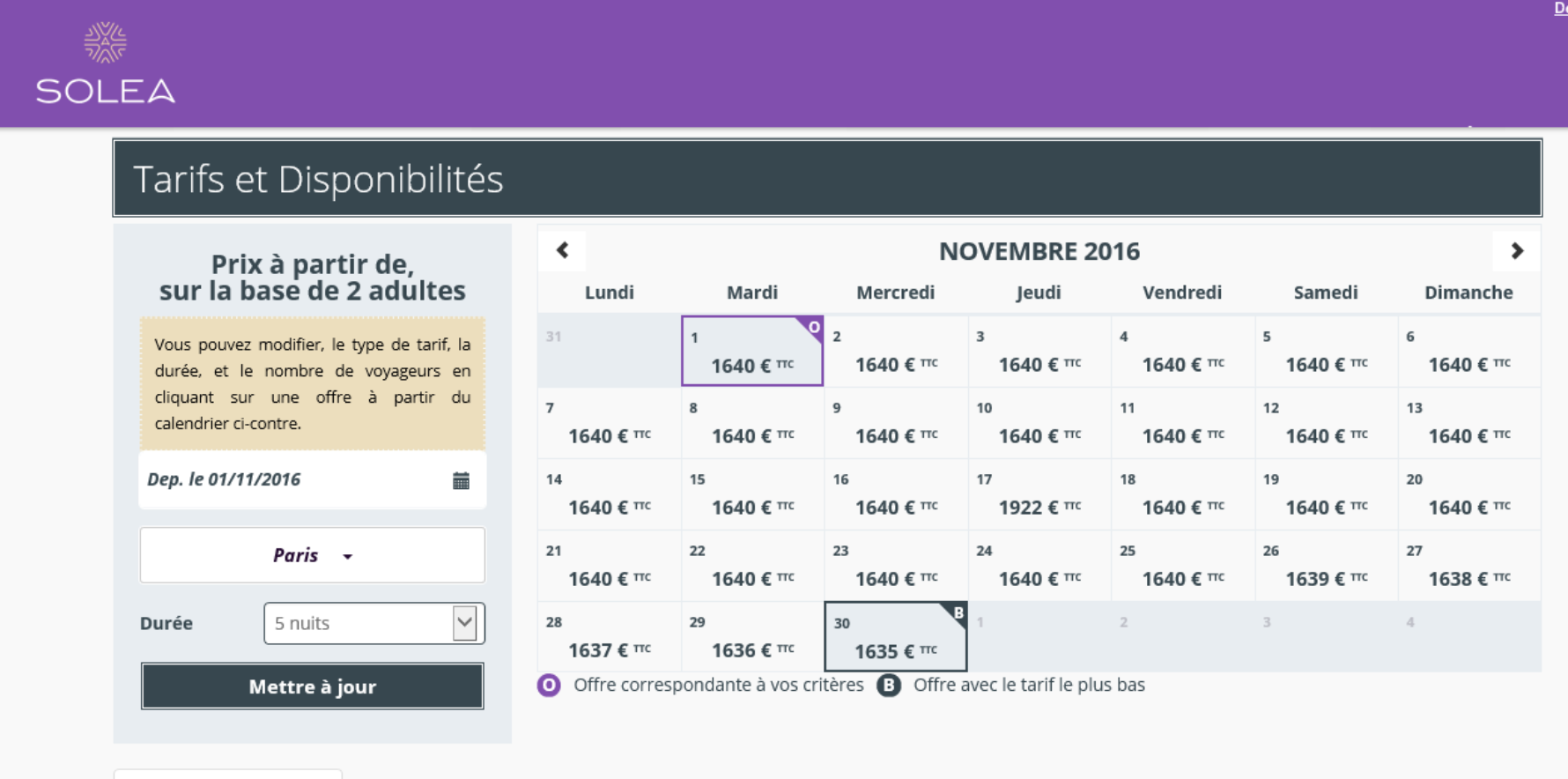Click the dark 'B' legend icon
This screenshot has height=779, width=1568.
coord(889,685)
